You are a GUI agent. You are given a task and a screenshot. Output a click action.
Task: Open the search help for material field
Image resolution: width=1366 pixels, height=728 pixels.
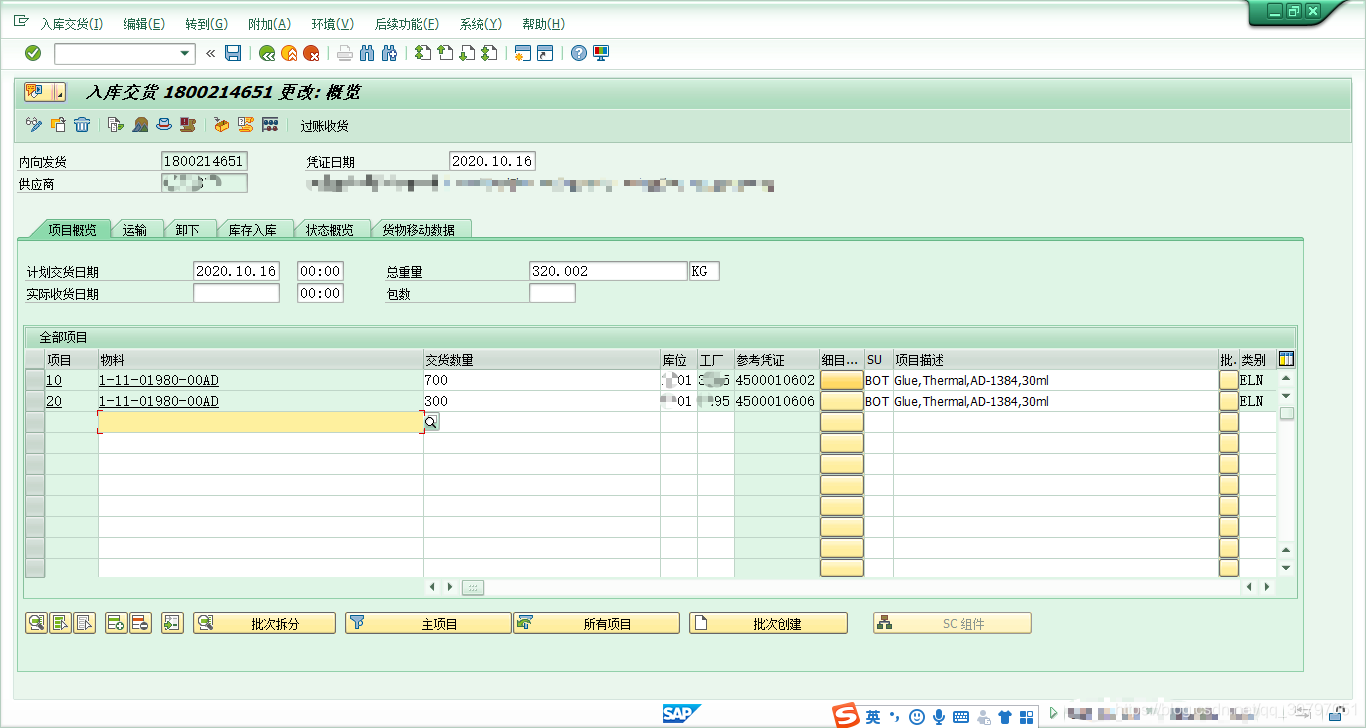click(431, 423)
